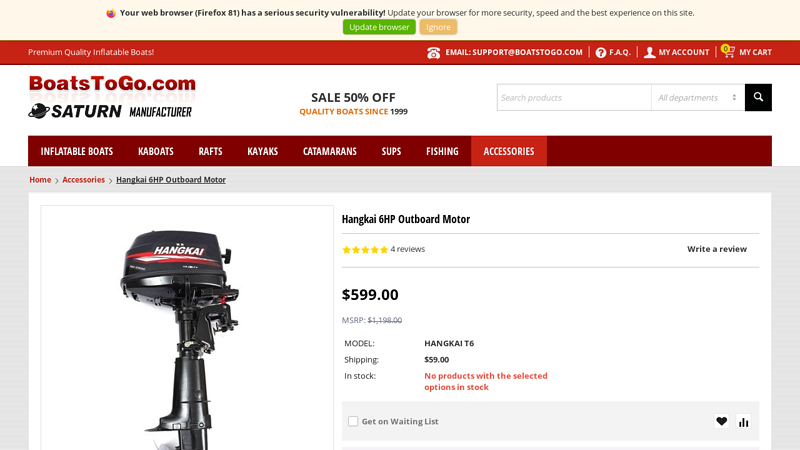This screenshot has width=800, height=450.
Task: Open the Inflatable Boats menu
Action: coord(77,152)
